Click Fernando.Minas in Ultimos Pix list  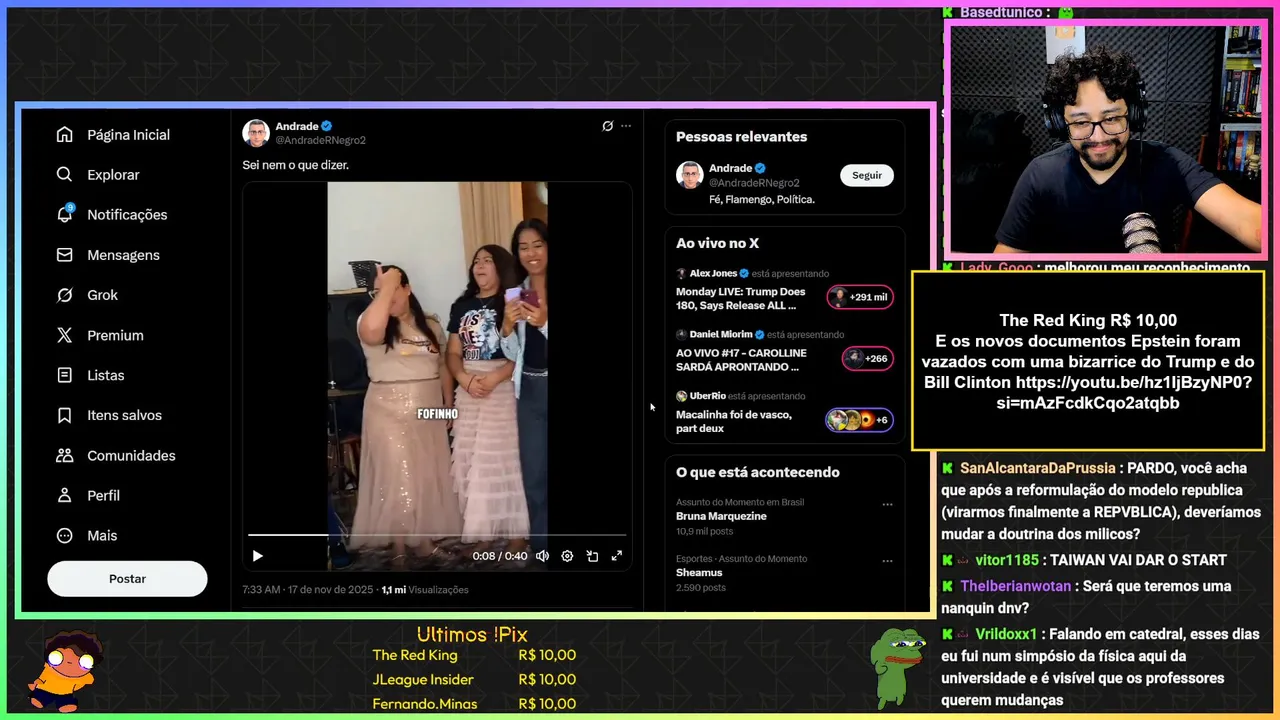(425, 704)
